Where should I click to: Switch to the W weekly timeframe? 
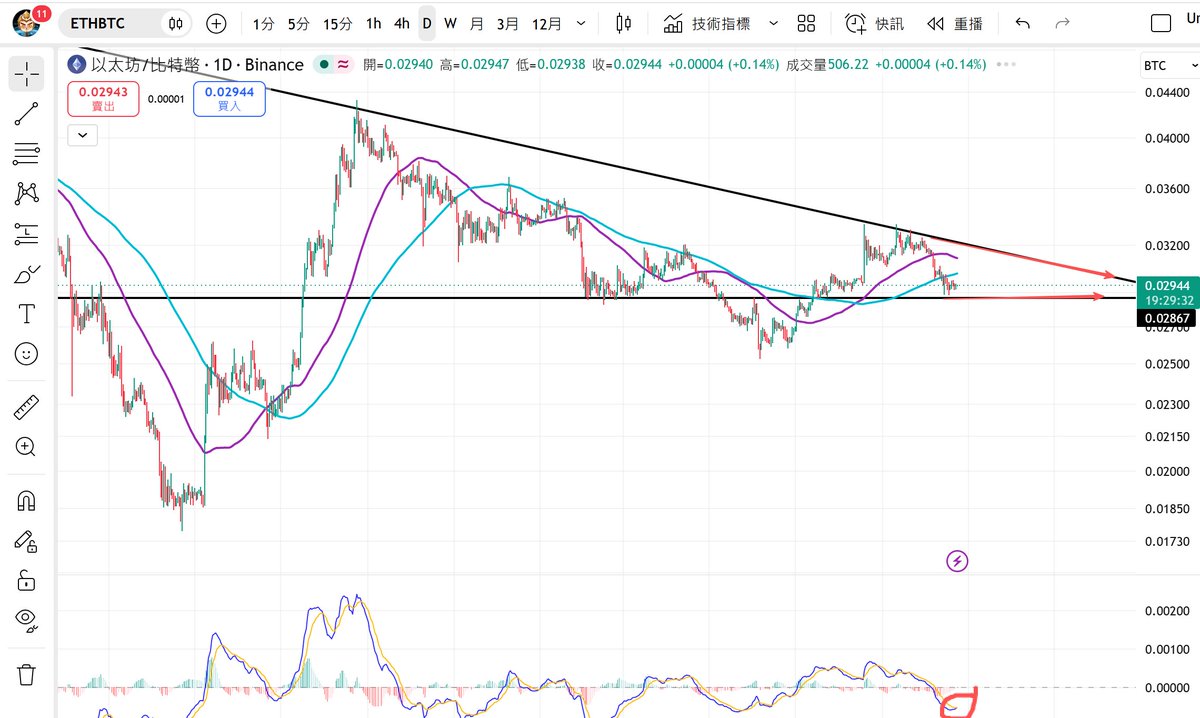(451, 23)
